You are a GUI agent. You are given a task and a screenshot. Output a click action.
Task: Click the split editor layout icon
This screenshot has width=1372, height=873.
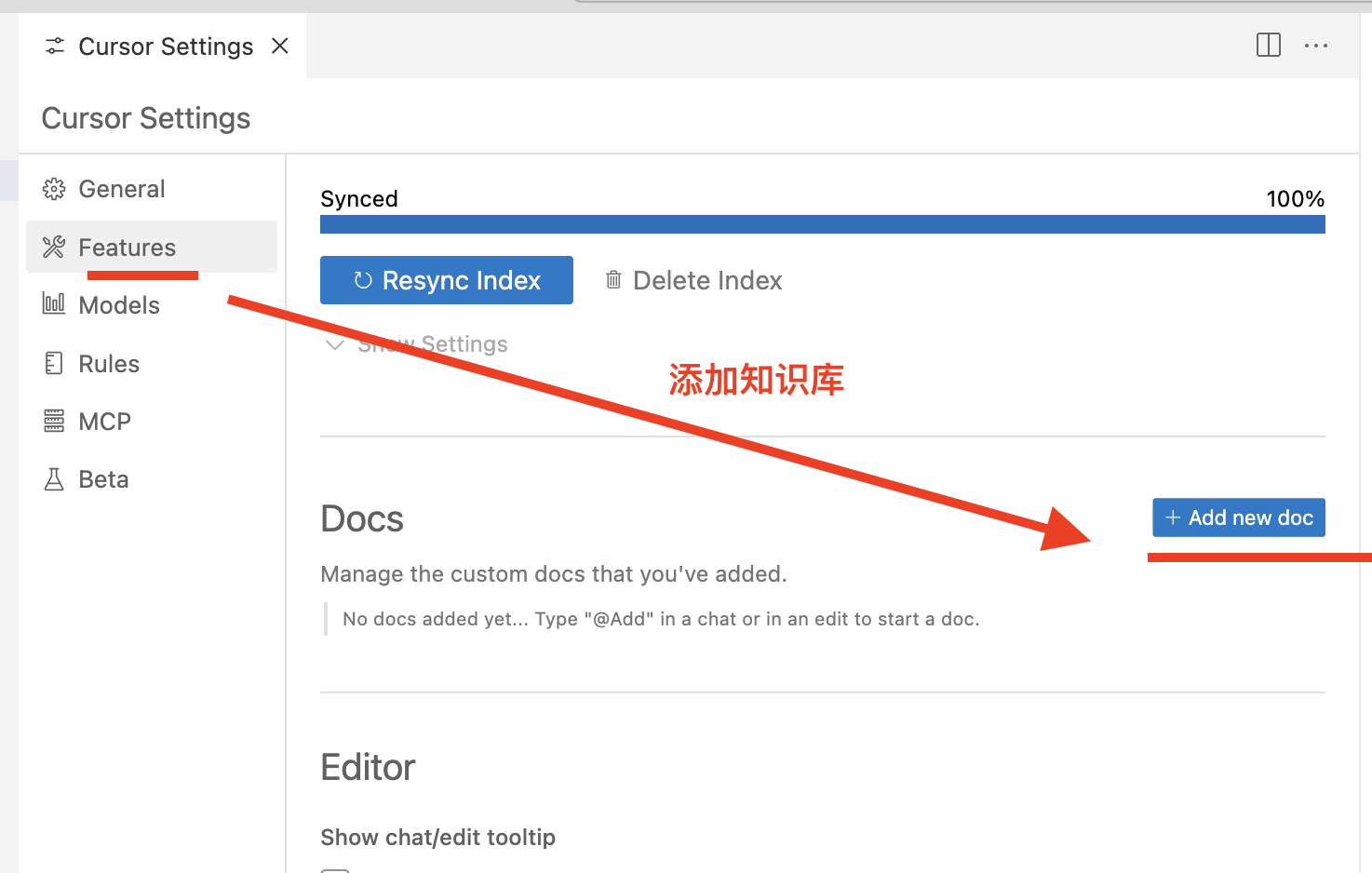click(1268, 46)
